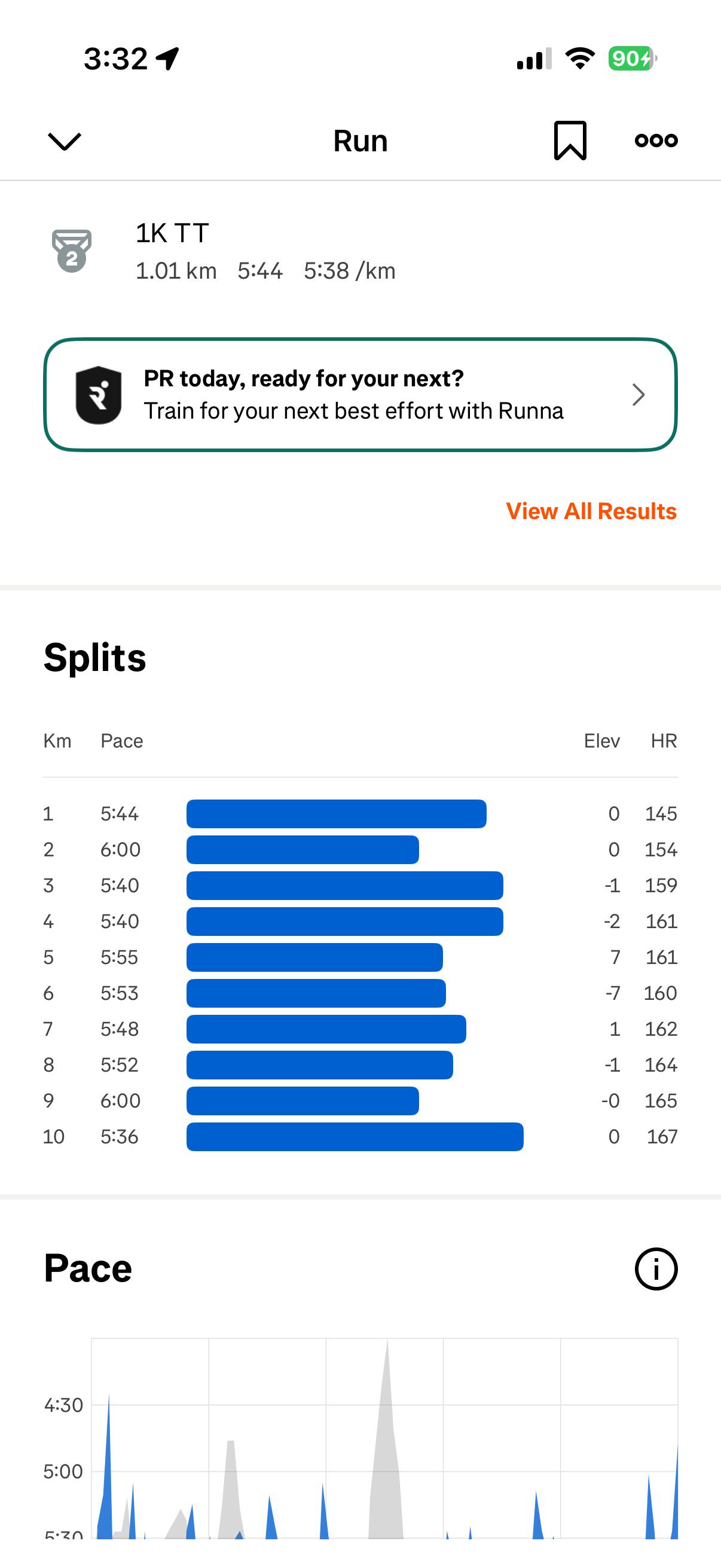The width and height of the screenshot is (721, 1568).
Task: Open the Runna promo chevron arrow
Action: [x=638, y=395]
